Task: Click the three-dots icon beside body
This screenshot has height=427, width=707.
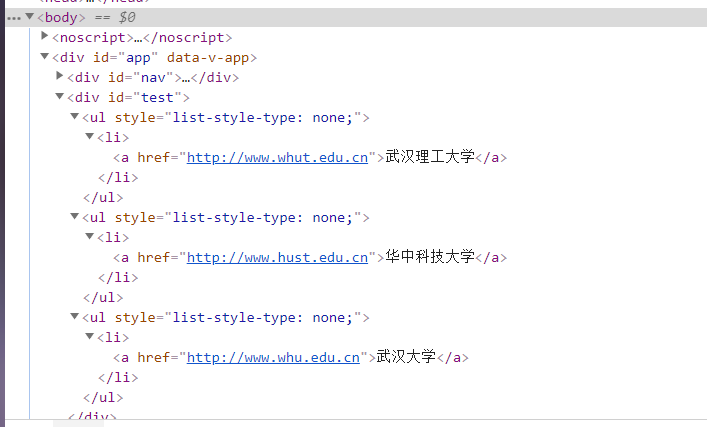Action: click(x=14, y=18)
